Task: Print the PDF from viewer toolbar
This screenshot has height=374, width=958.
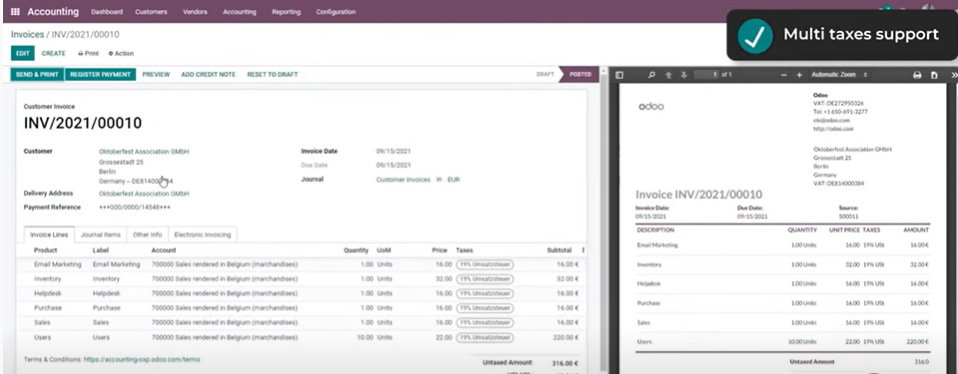Action: (917, 75)
